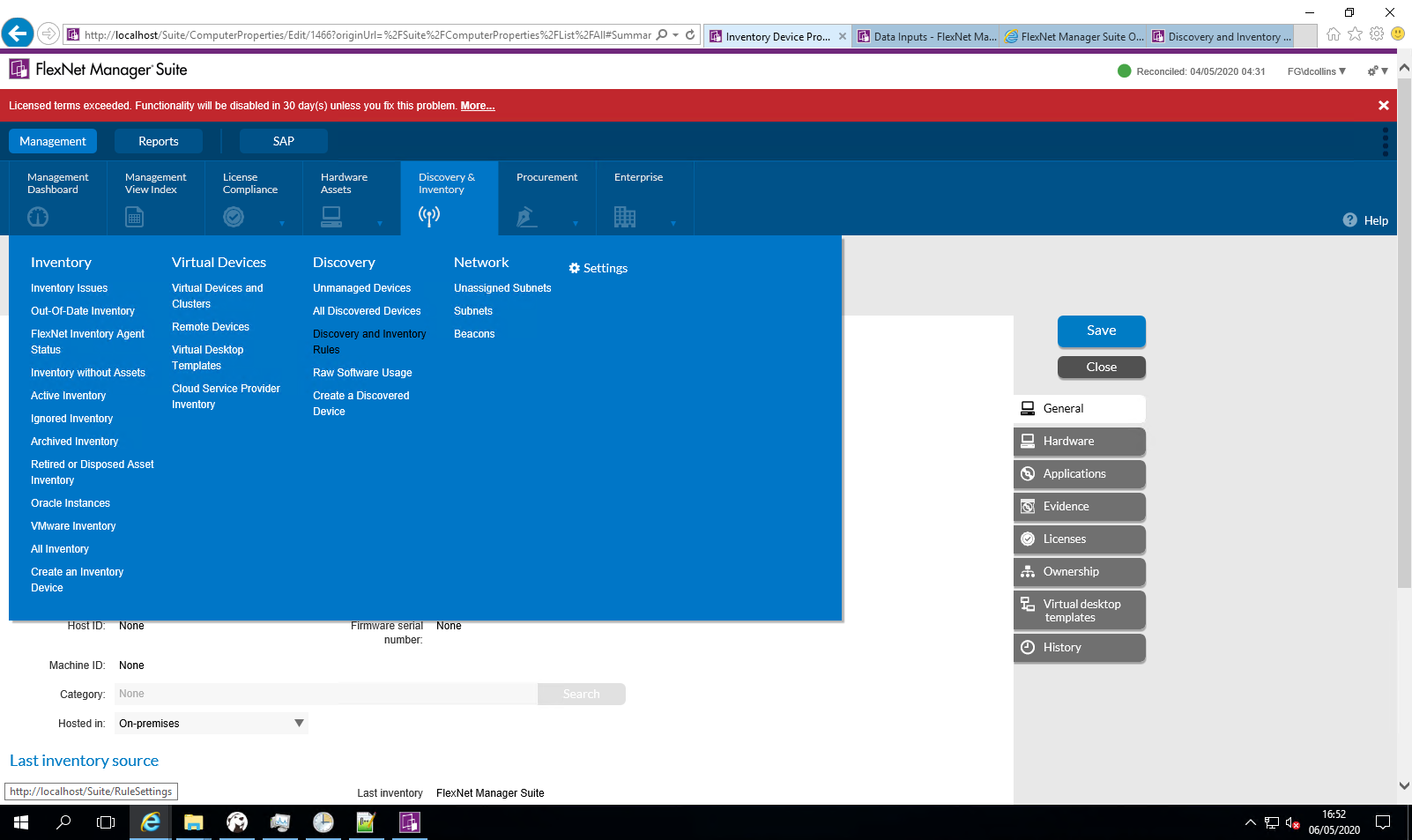
Task: Open File Explorer from the taskbar
Action: click(x=193, y=822)
